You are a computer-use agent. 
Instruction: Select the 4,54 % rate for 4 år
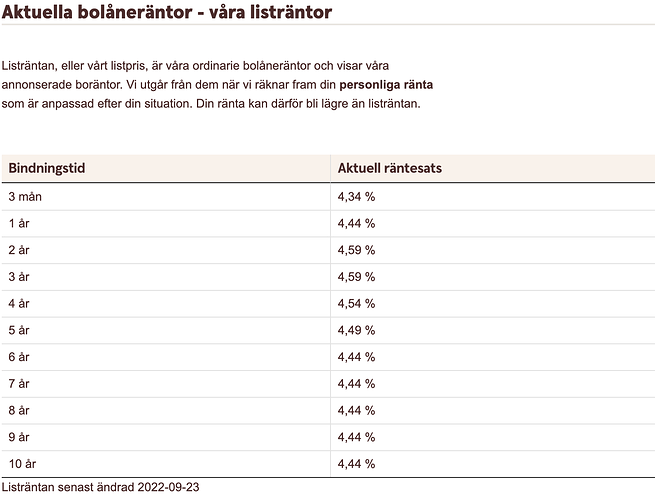pos(356,304)
